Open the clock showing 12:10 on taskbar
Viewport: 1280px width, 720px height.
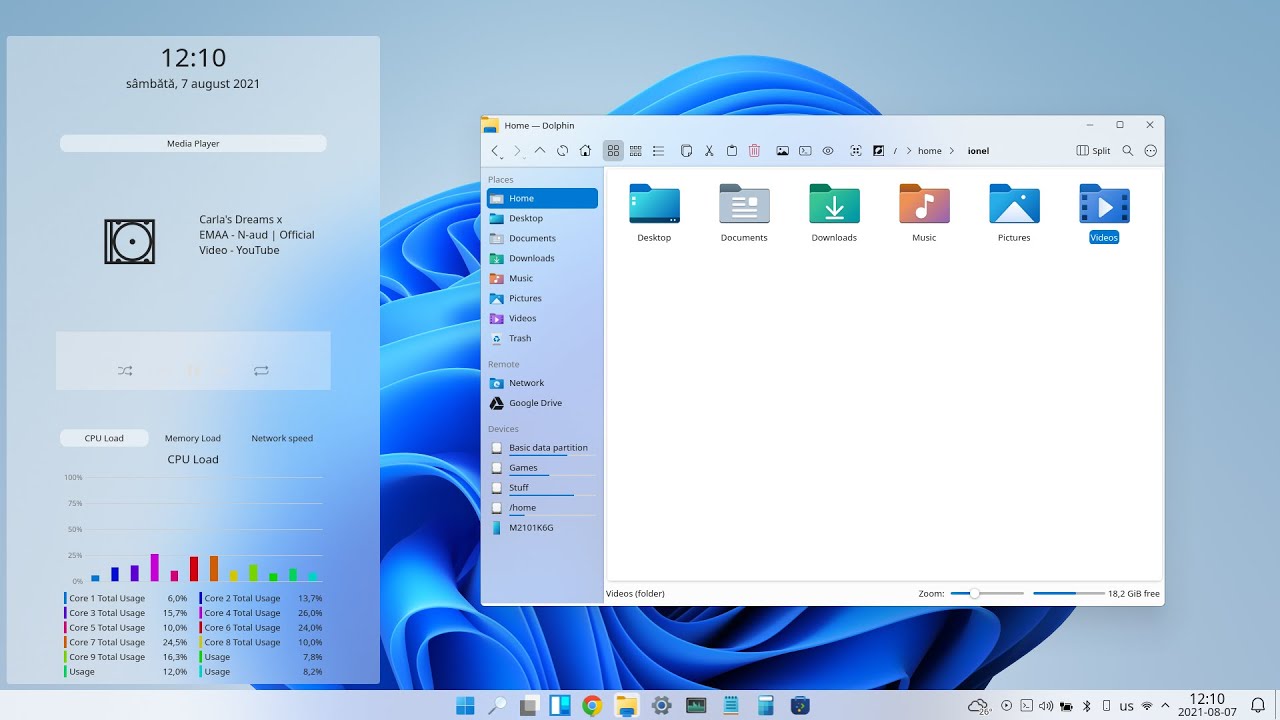pos(1207,706)
